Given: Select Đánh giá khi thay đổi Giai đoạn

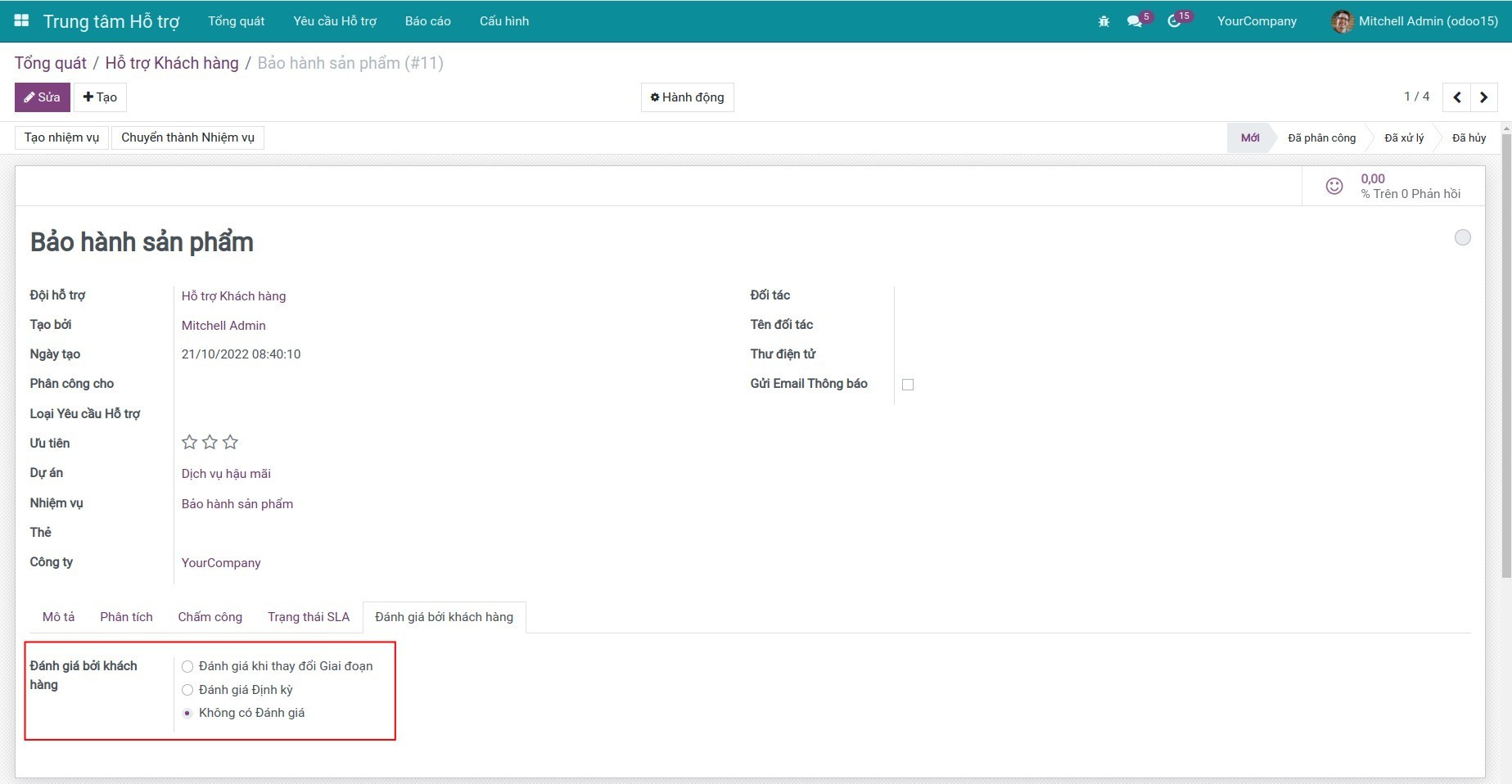Looking at the screenshot, I should tap(187, 667).
